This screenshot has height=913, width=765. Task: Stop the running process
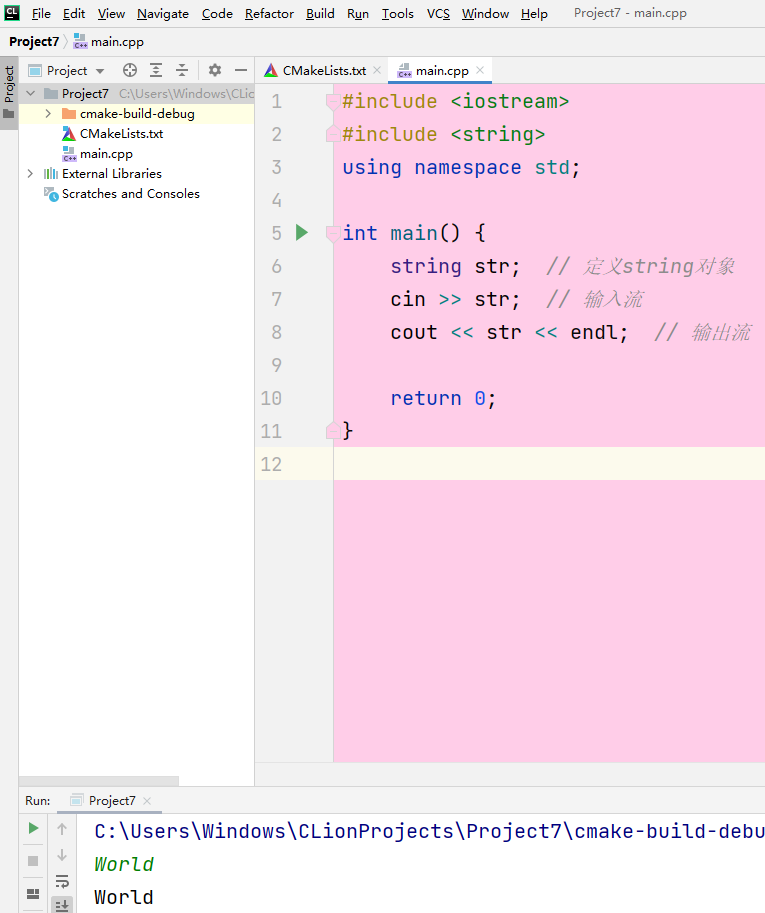tap(33, 861)
